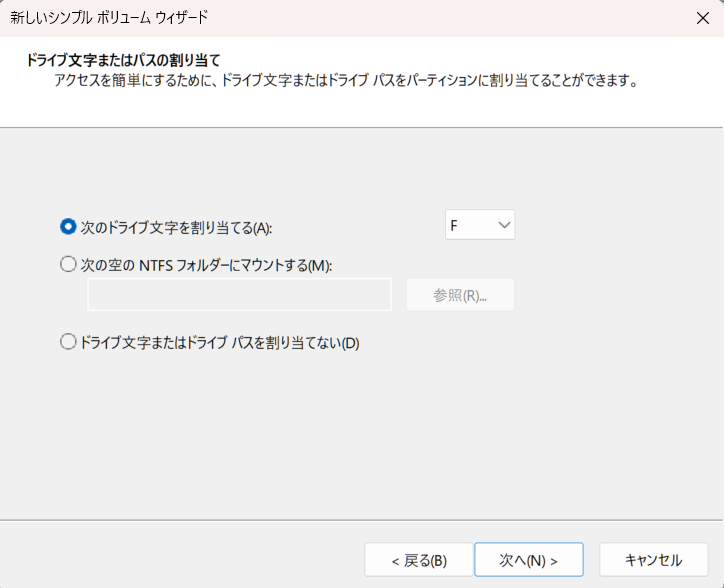Image resolution: width=724 pixels, height=588 pixels.
Task: Proceed with the 次へ(N) button
Action: [x=529, y=560]
